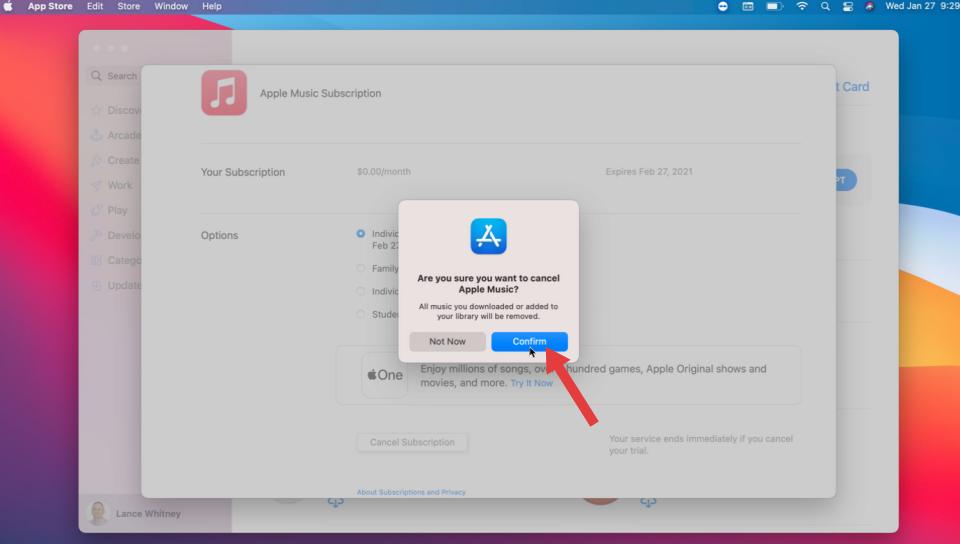Confirm canceling Apple Music
Image resolution: width=960 pixels, height=544 pixels.
529,341
